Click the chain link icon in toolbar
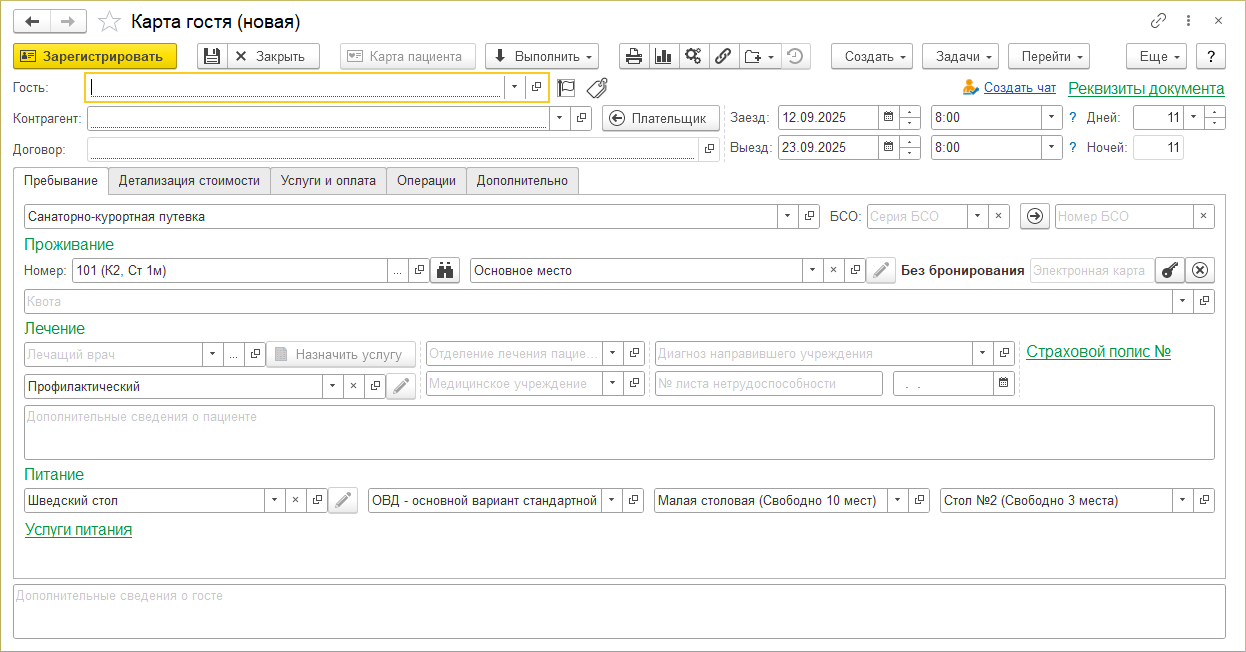This screenshot has height=652, width=1246. point(723,56)
